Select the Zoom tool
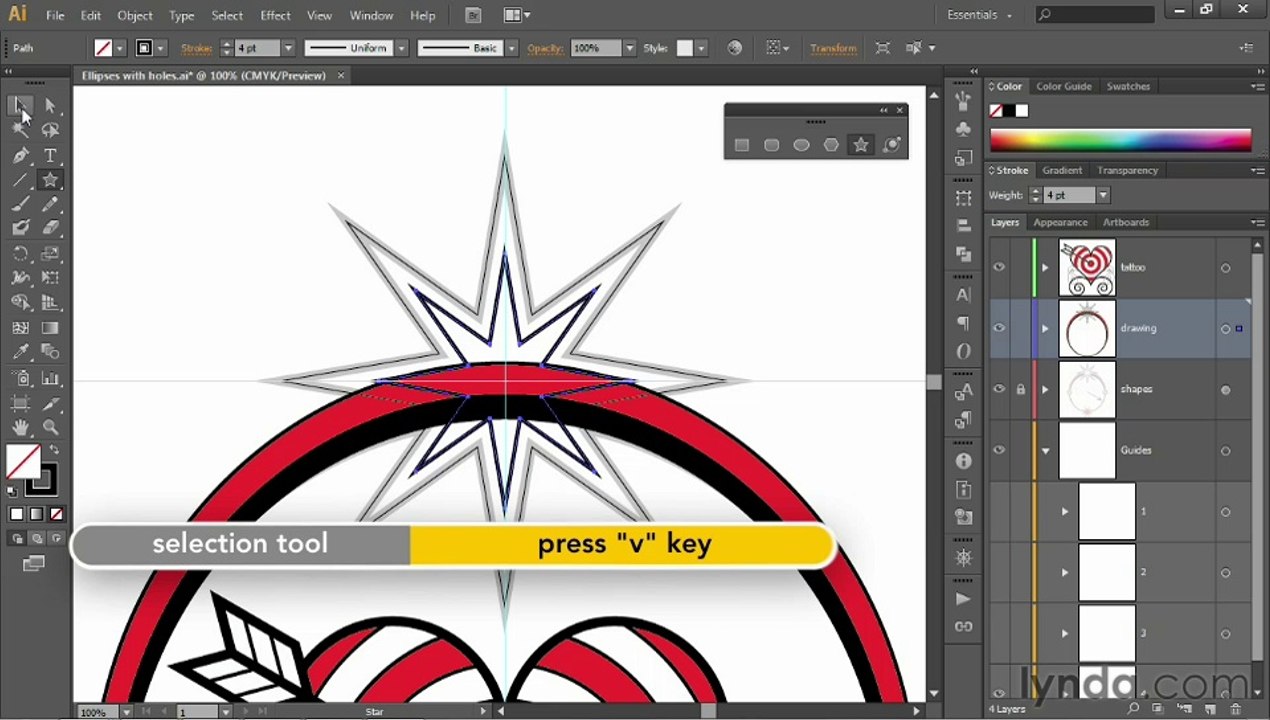1270x720 pixels. click(50, 428)
